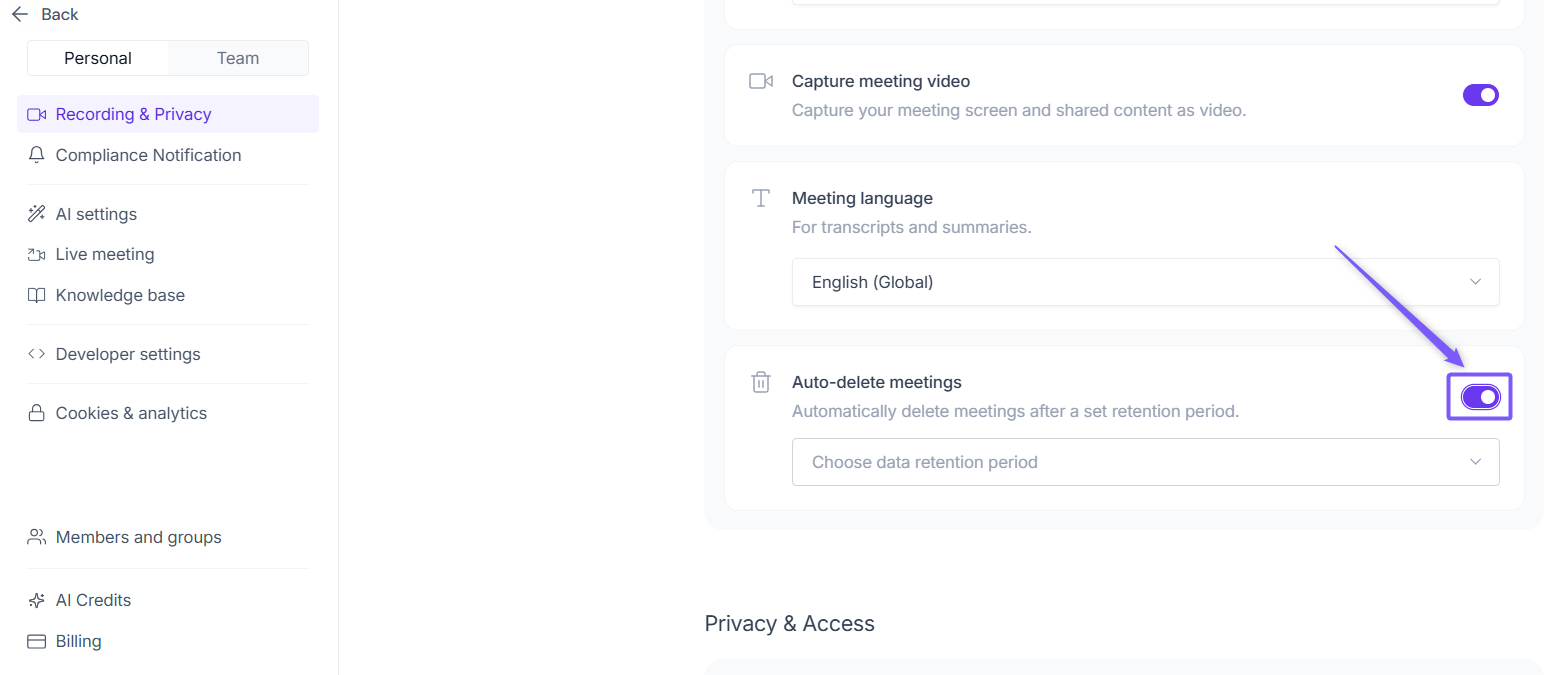Disable the Capture meeting video toggle
The width and height of the screenshot is (1567, 675).
point(1480,95)
